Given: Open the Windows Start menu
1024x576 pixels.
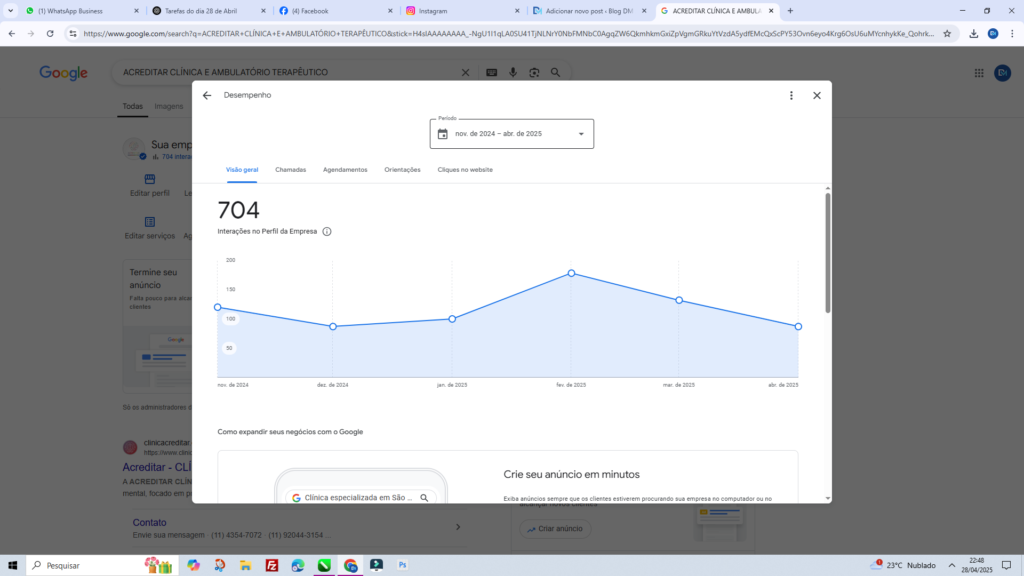Looking at the screenshot, I should point(12,566).
